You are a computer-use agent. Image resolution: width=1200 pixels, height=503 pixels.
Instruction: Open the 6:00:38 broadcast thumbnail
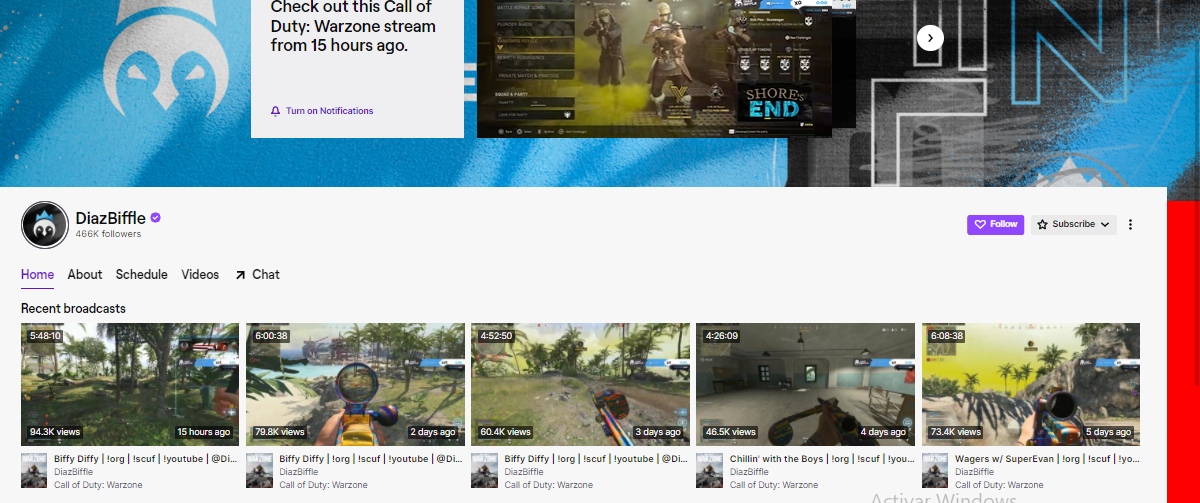(355, 384)
